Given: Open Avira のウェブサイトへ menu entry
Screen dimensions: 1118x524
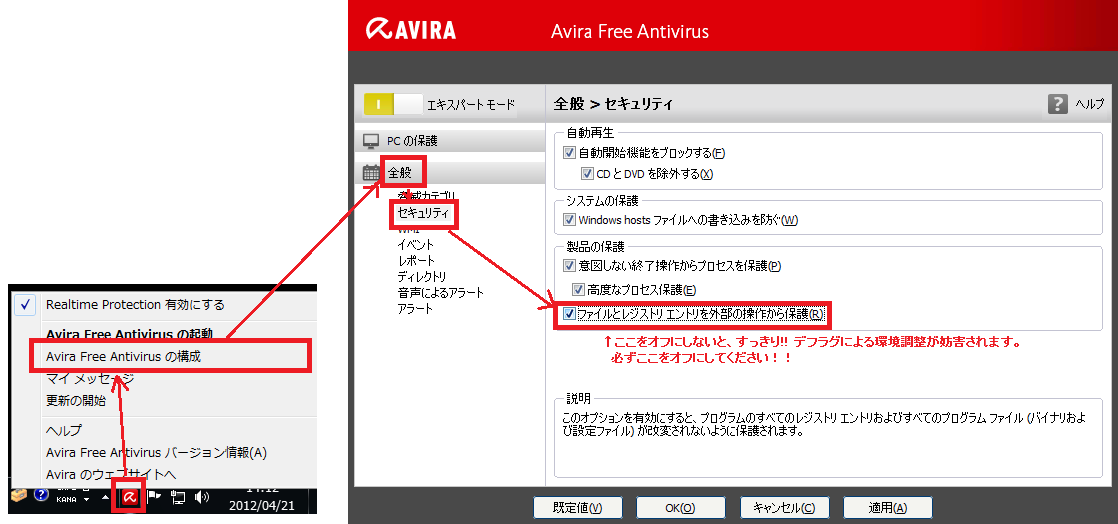Looking at the screenshot, I should click(111, 474).
